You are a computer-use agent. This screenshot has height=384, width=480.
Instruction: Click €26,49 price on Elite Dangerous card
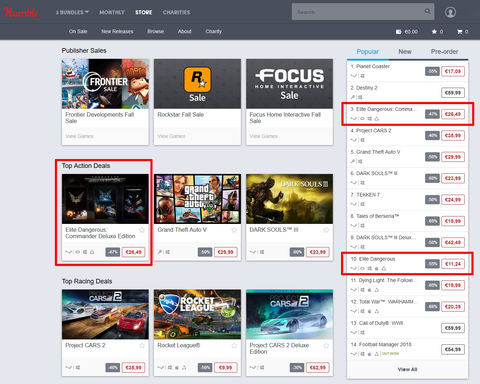134,252
